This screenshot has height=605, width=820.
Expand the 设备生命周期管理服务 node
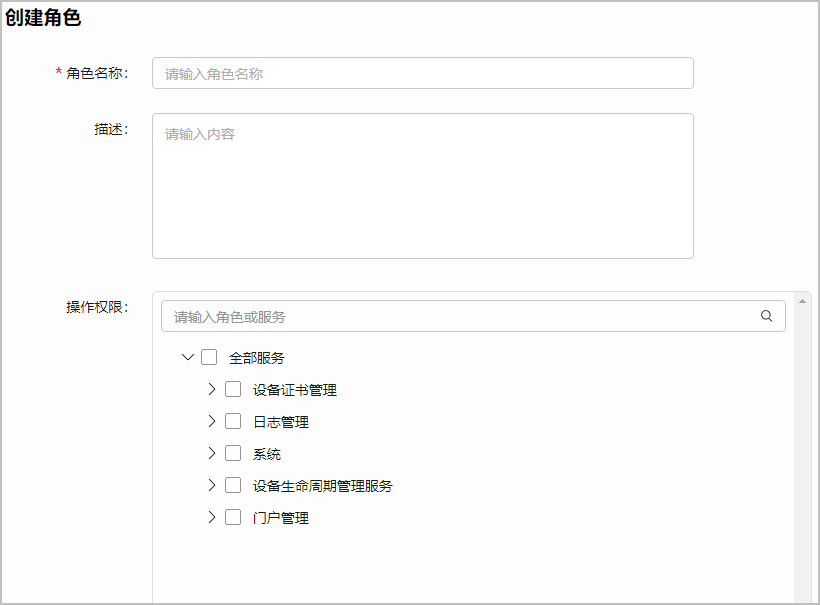pos(212,485)
